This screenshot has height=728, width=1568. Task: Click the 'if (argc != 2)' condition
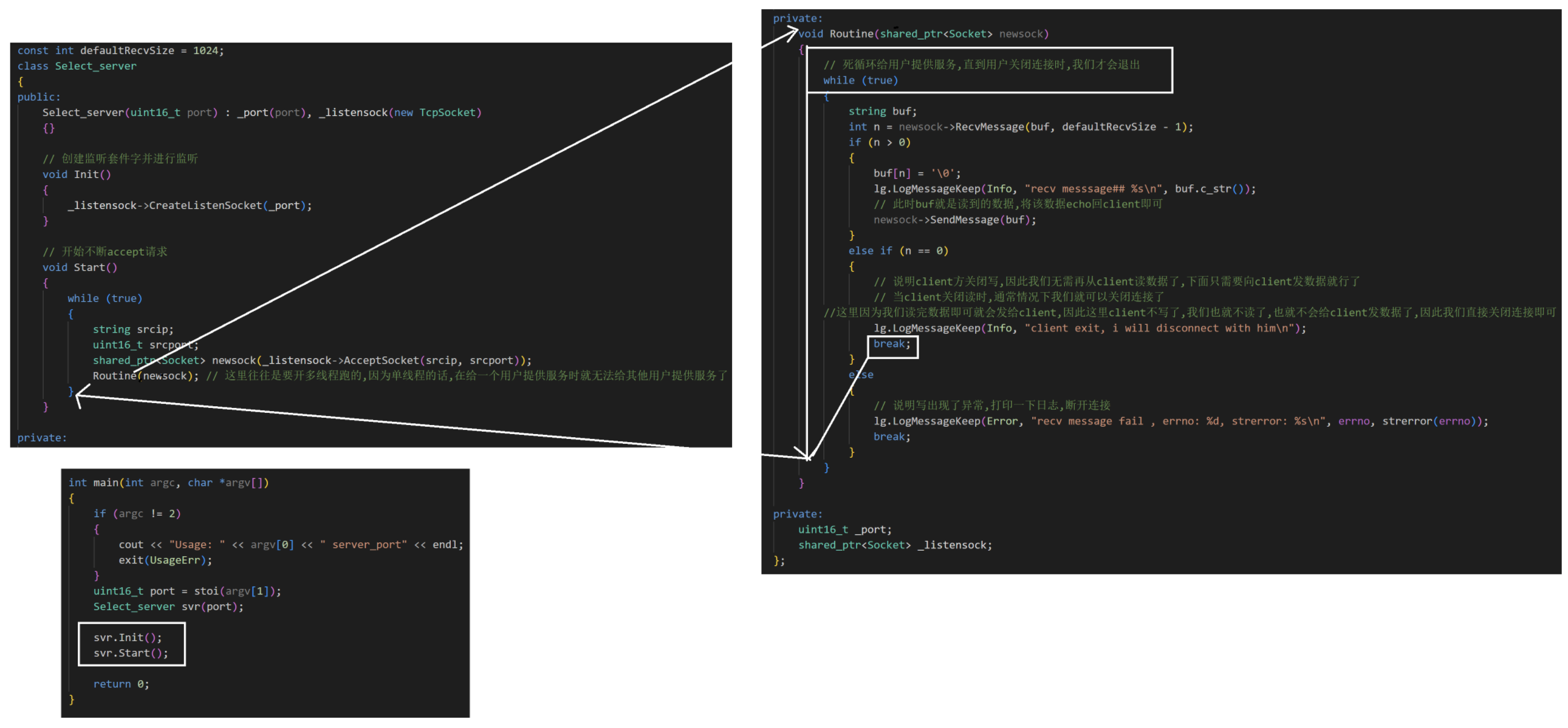coord(137,514)
